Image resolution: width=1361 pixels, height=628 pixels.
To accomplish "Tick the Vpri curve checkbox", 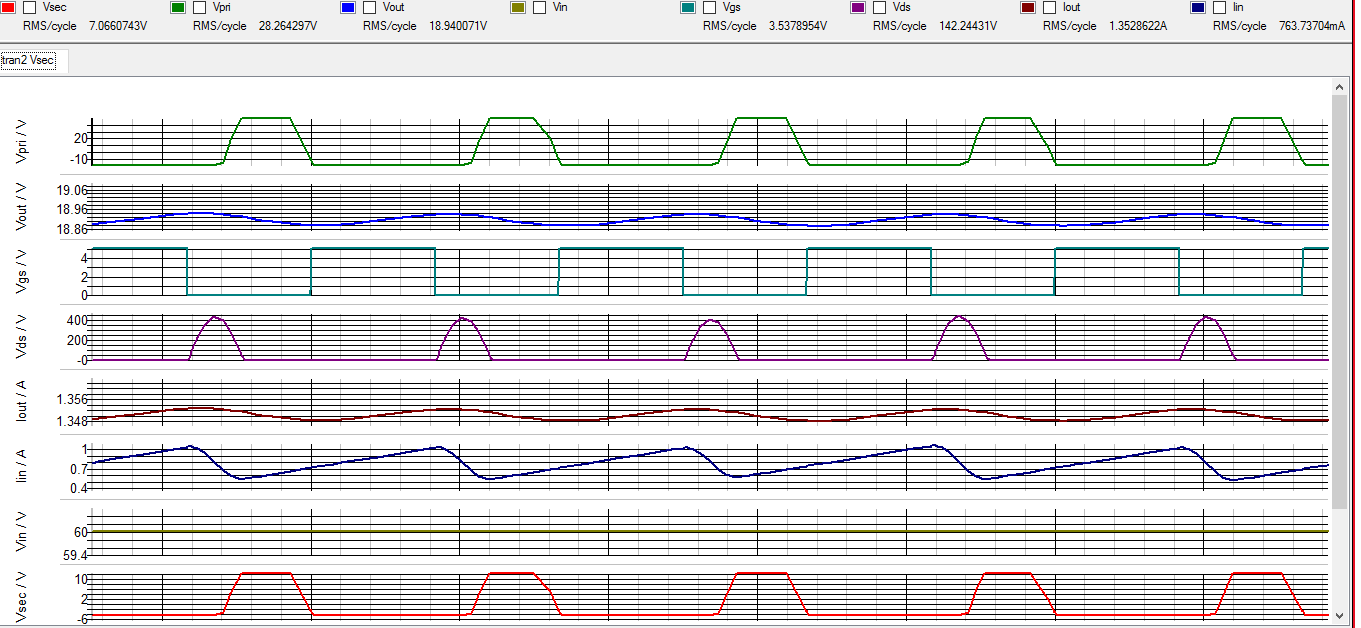I will [199, 7].
